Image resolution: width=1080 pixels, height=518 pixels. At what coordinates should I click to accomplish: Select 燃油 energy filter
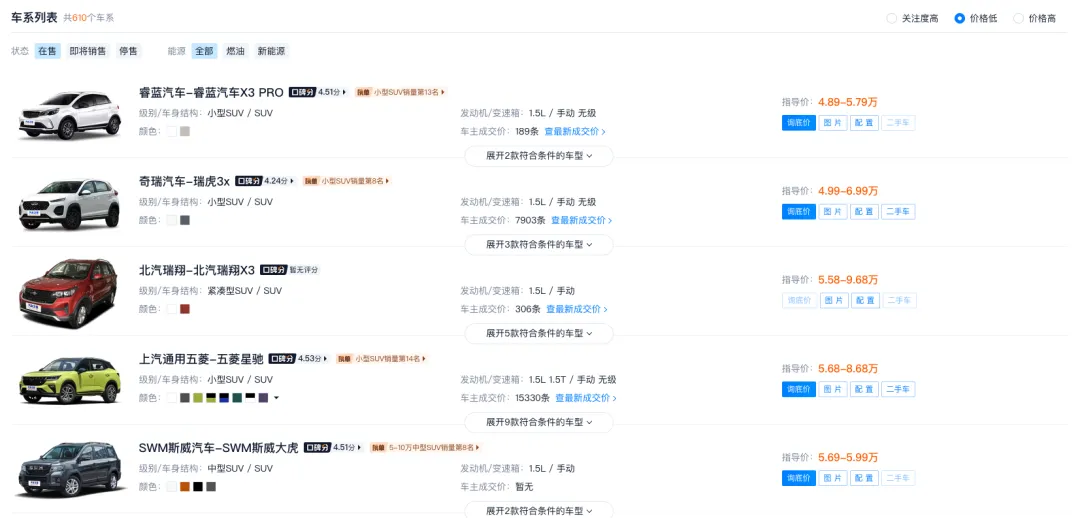[x=235, y=51]
